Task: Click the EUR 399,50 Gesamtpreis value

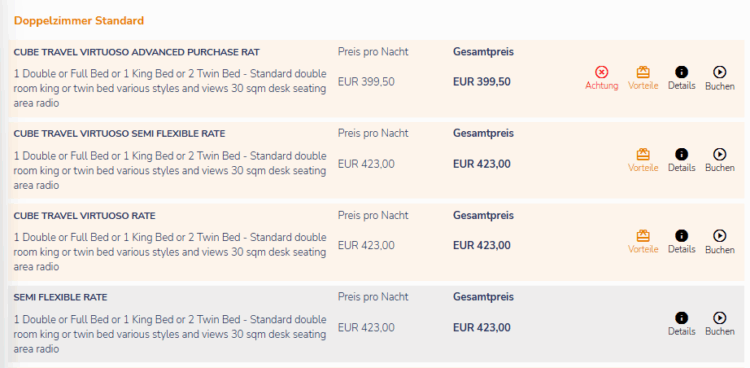Action: click(x=482, y=82)
